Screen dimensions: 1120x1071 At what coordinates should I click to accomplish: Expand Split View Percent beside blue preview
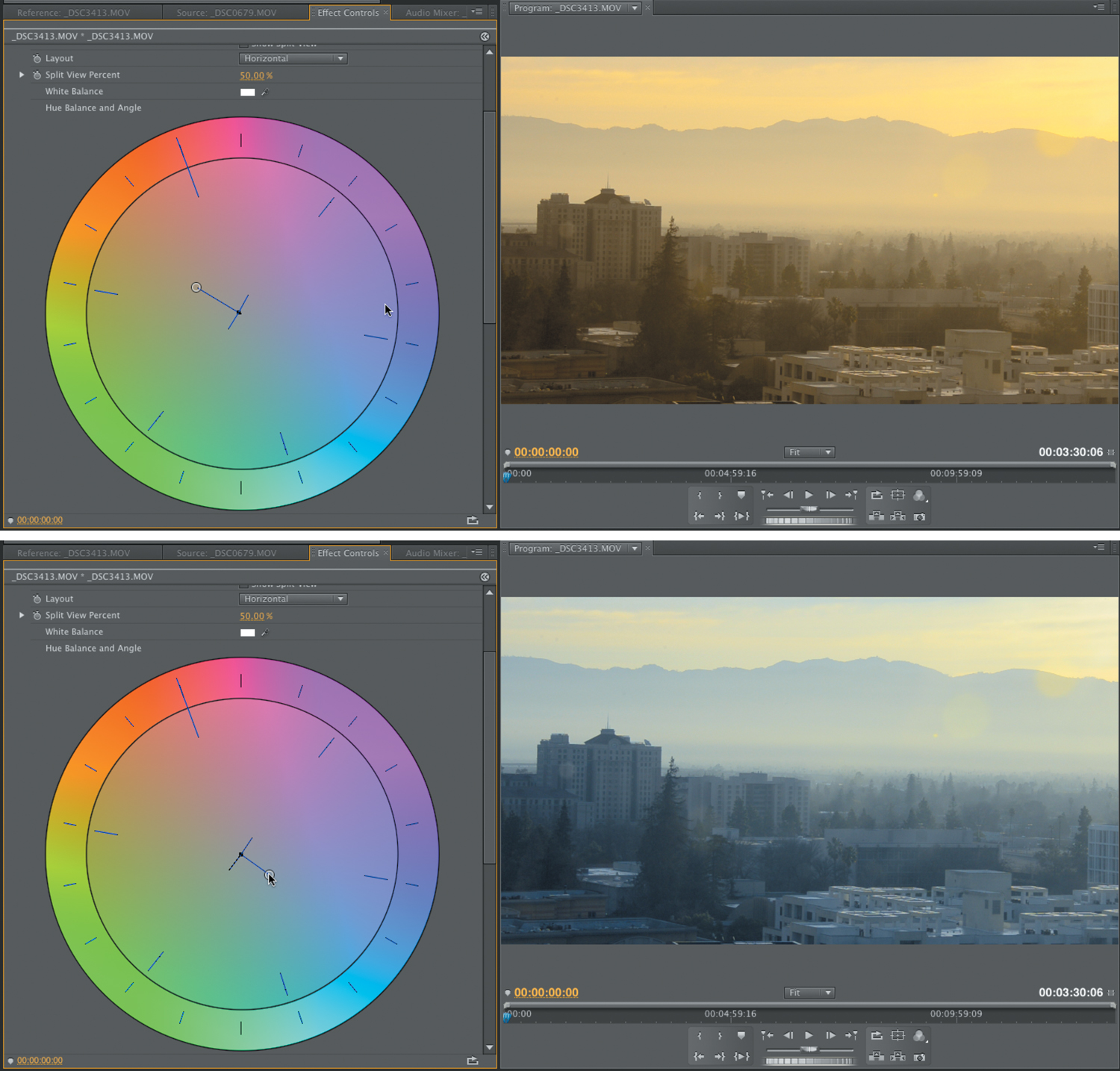coord(22,615)
